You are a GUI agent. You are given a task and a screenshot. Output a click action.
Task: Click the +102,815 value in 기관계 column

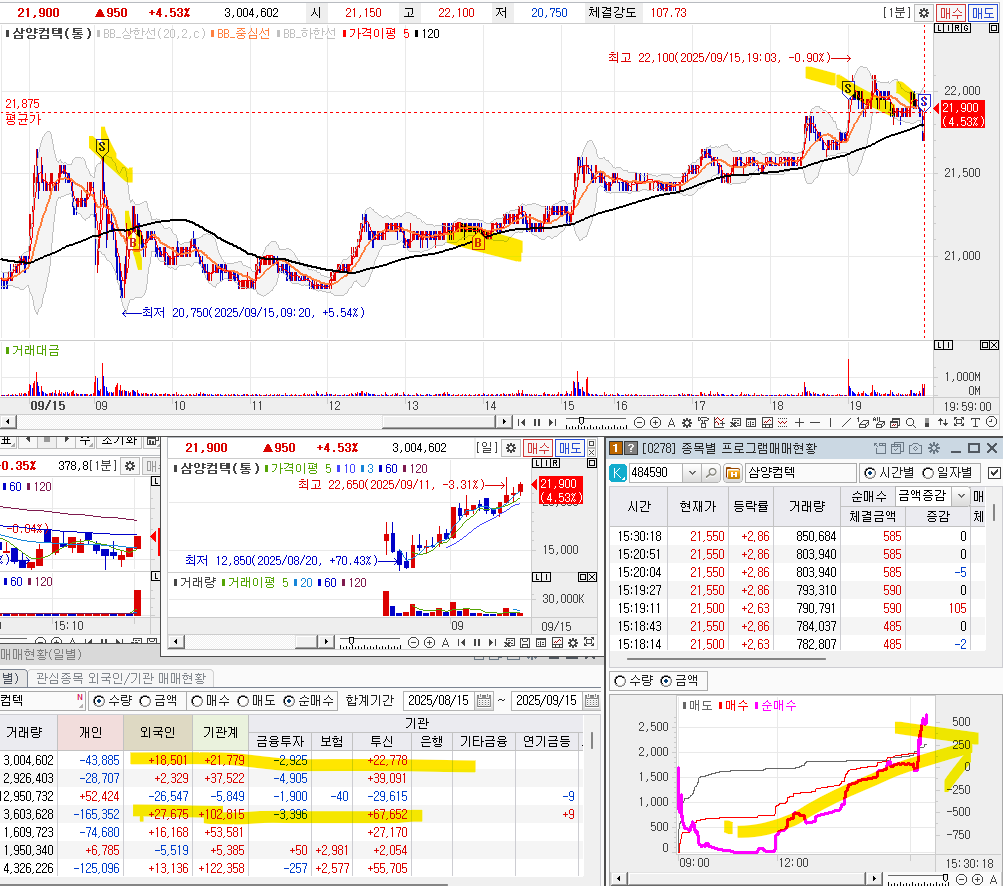[x=221, y=814]
